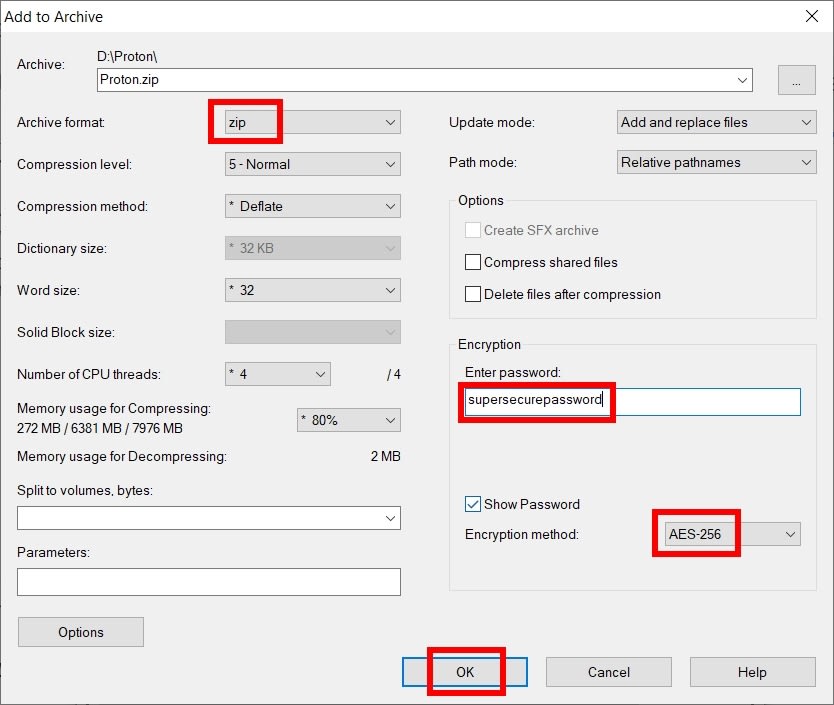Open the Update mode dropdown
Image resolution: width=834 pixels, height=705 pixels.
(716, 122)
